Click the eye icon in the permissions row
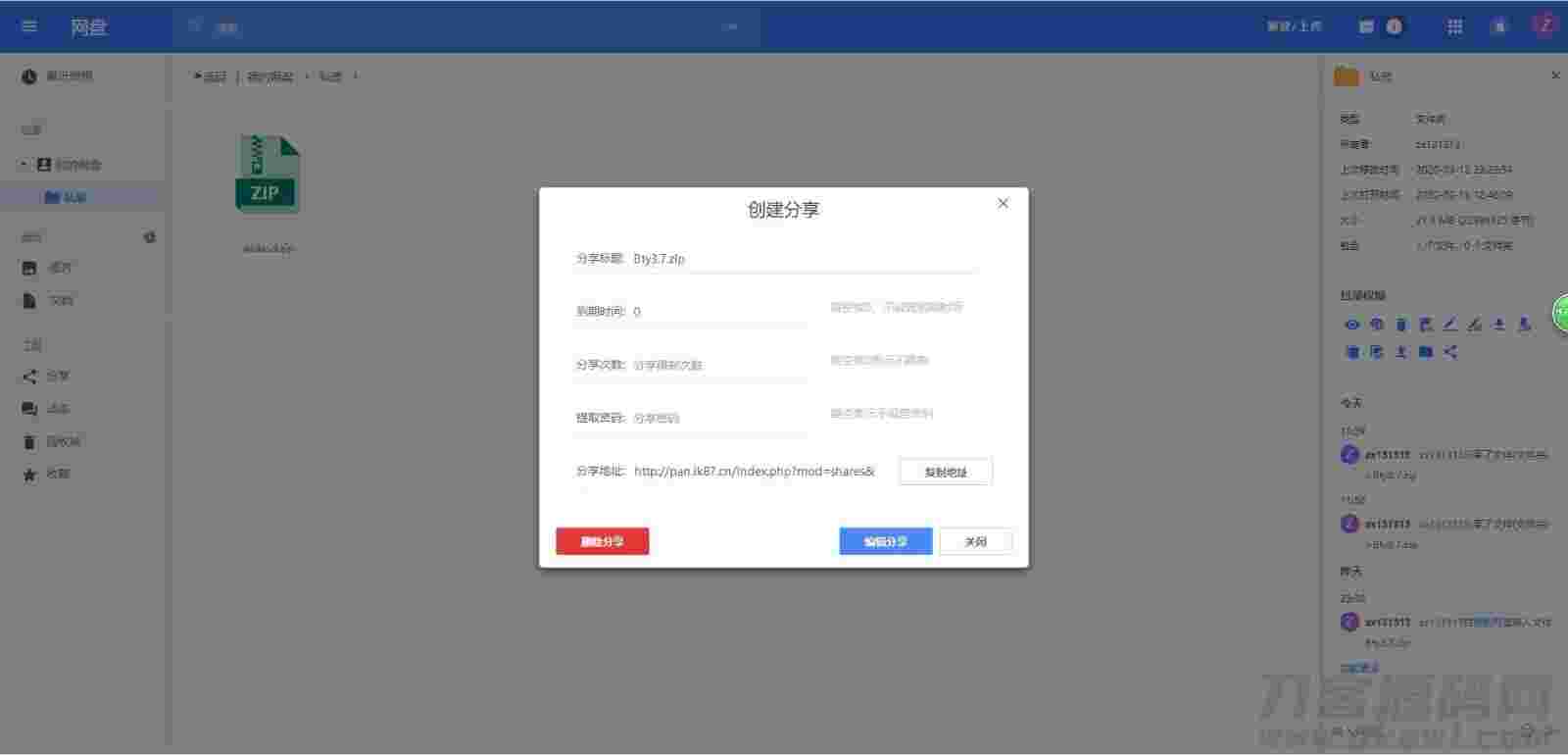 [x=1352, y=325]
